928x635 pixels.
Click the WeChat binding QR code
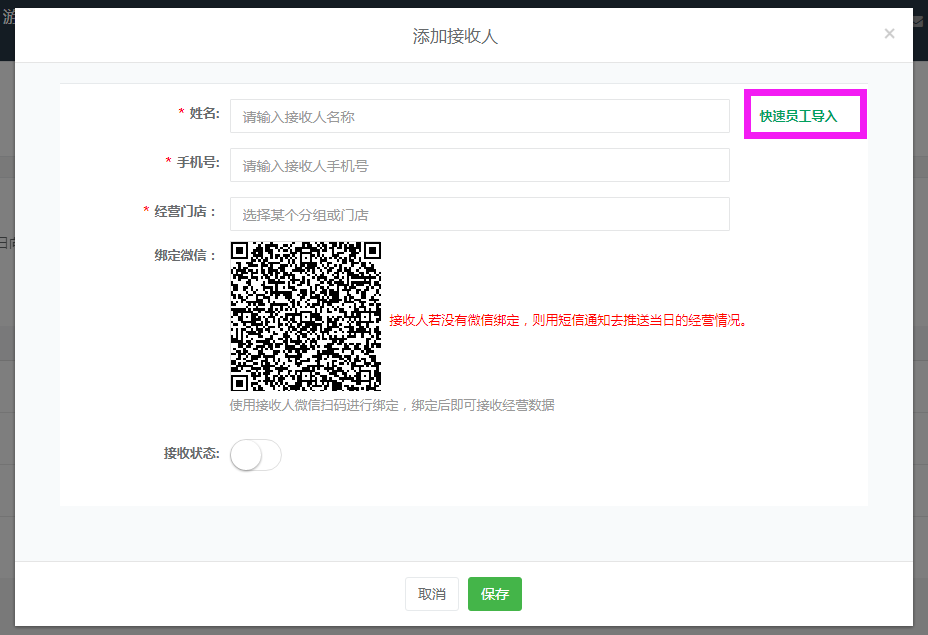pyautogui.click(x=306, y=316)
